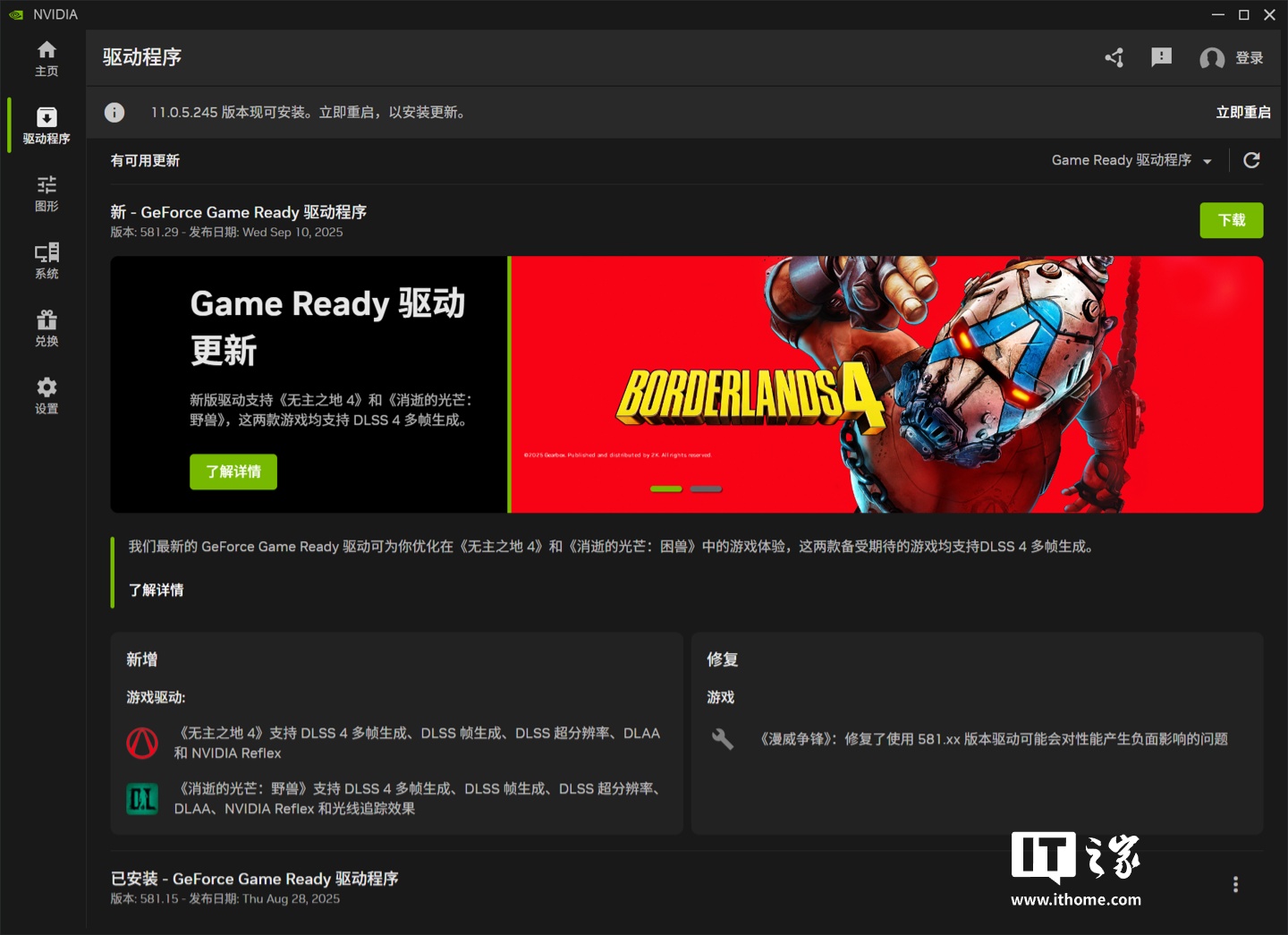
Task: Refresh the driver update list
Action: tap(1251, 160)
